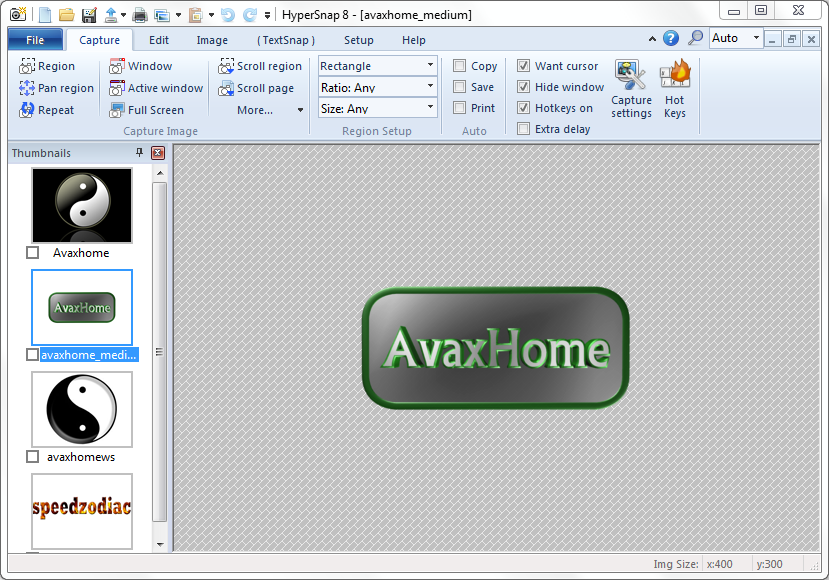Open a file with the folder icon
829x580 pixels.
[x=67, y=15]
